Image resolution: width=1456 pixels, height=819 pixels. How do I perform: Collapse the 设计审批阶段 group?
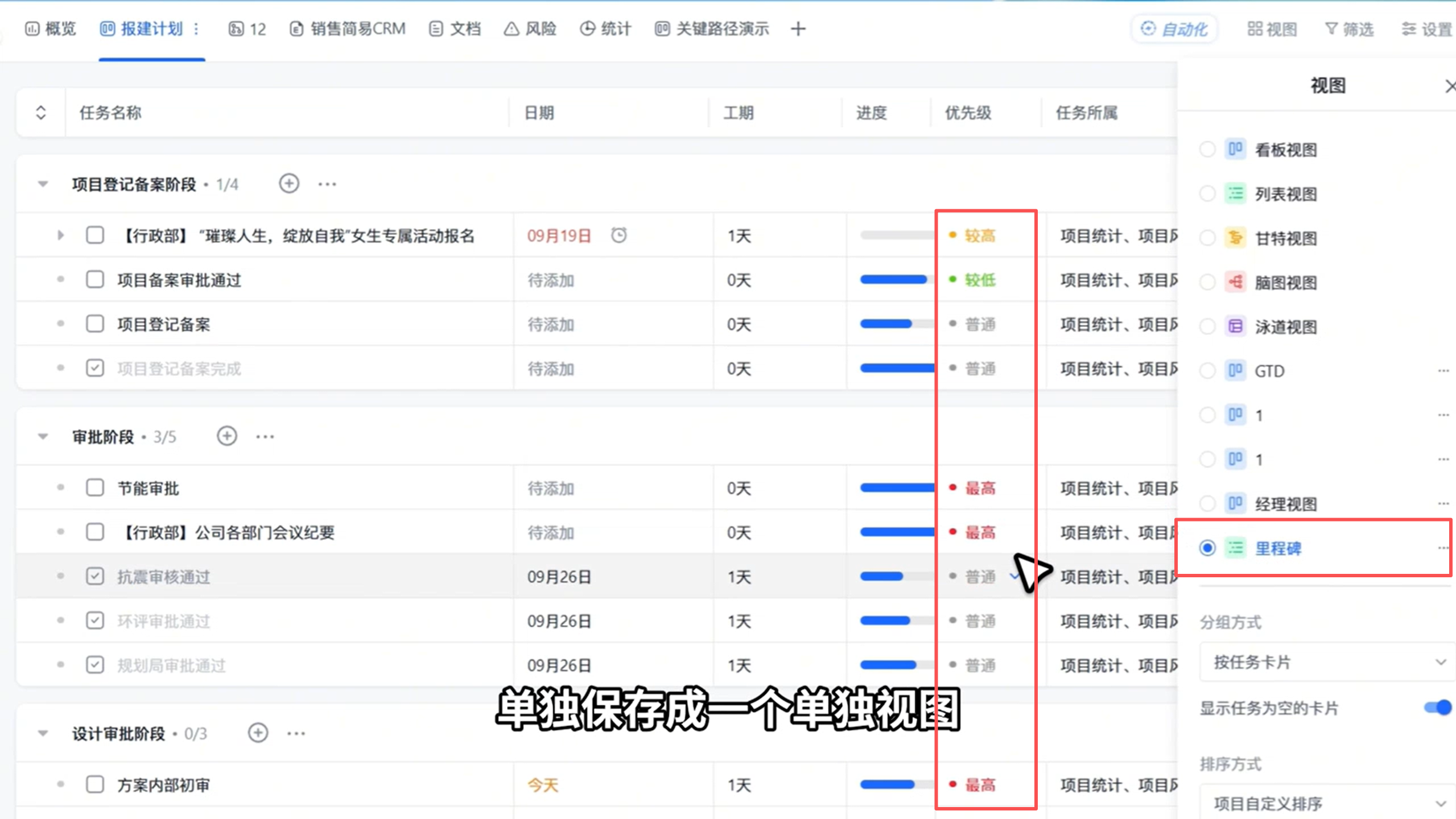(43, 733)
